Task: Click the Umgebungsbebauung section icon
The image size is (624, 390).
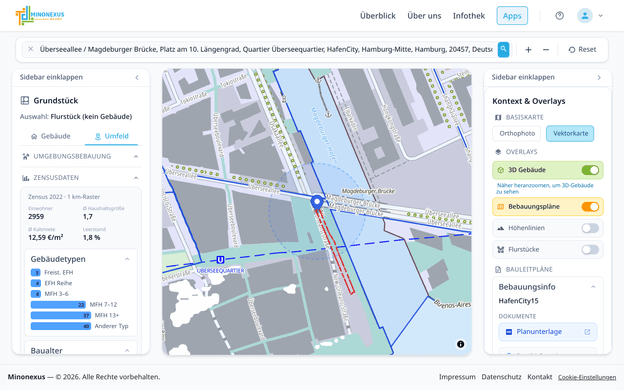Action: tap(25, 156)
